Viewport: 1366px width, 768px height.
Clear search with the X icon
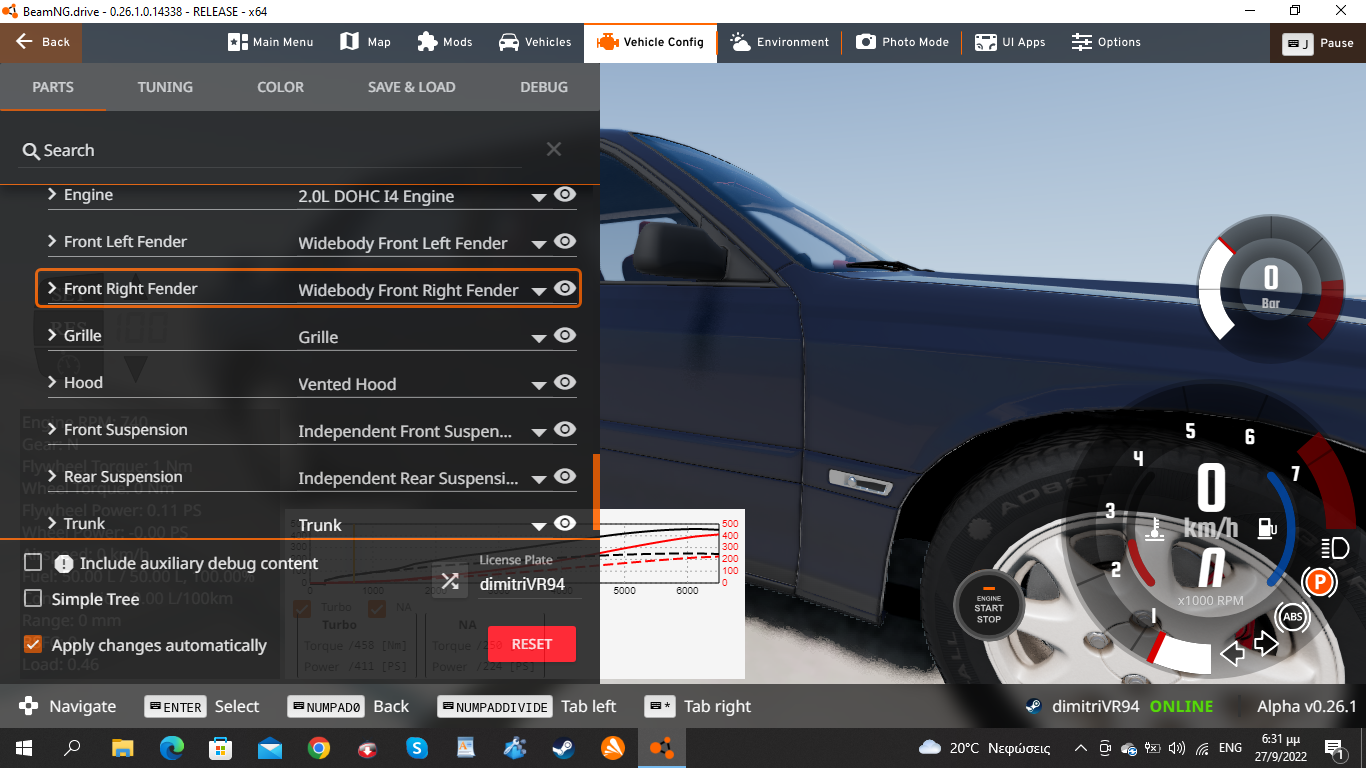(x=554, y=150)
